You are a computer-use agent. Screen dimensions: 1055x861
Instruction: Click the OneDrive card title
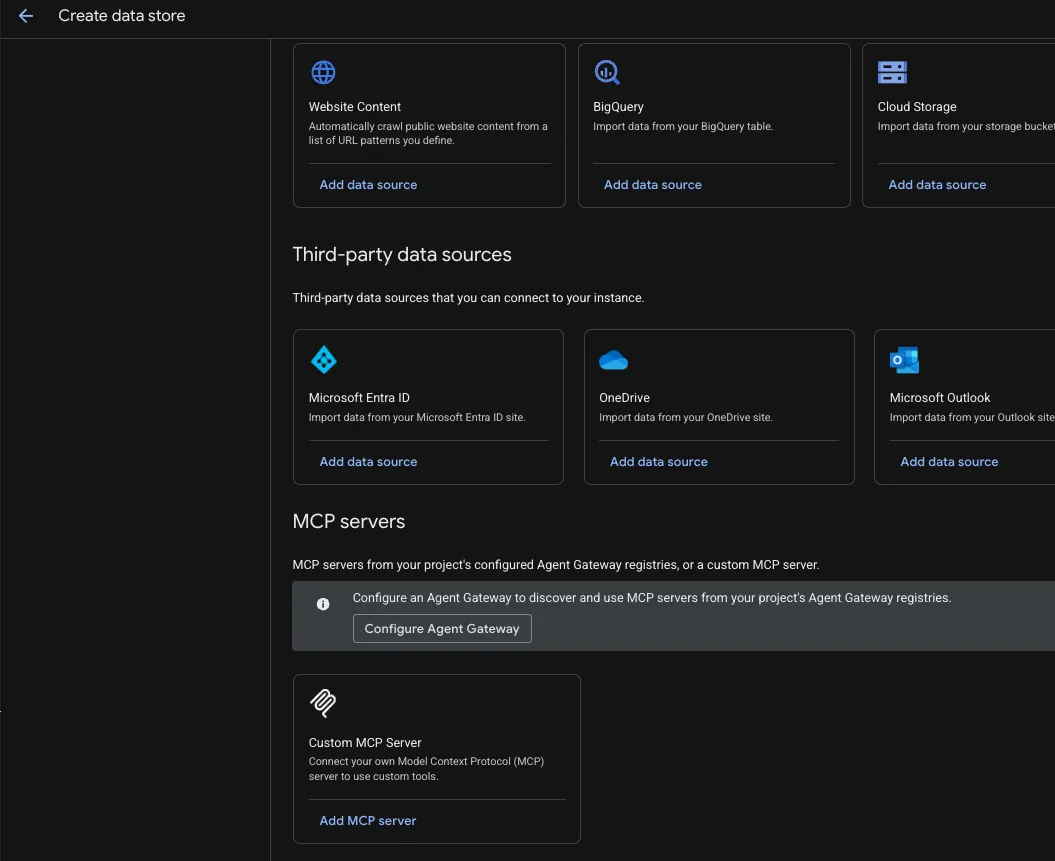coord(624,398)
